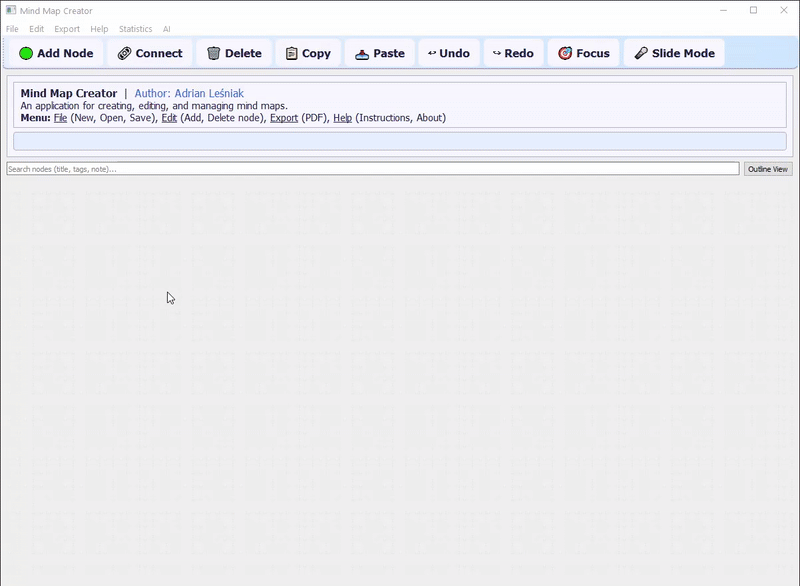The image size is (800, 586).
Task: Click the Redo arrow icon
Action: [x=499, y=52]
